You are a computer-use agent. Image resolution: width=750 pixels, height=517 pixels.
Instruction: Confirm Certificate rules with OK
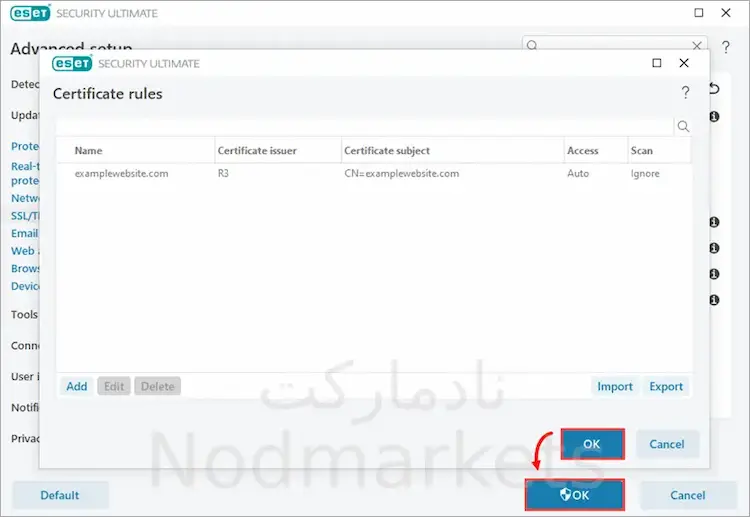pyautogui.click(x=592, y=444)
